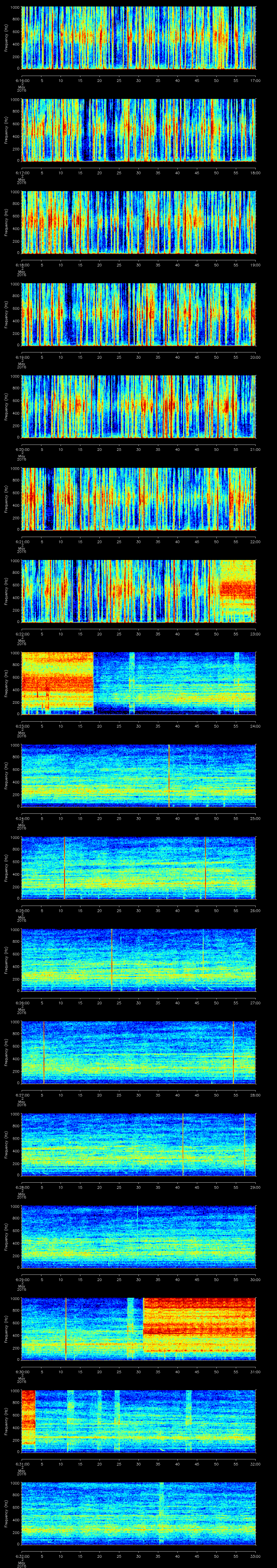Click the "6:16:00" start time label

click(22, 80)
